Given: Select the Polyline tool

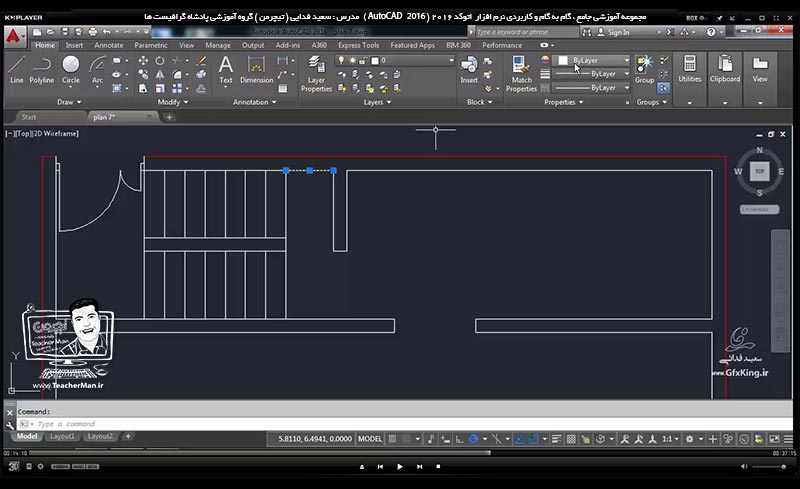Looking at the screenshot, I should pos(41,70).
